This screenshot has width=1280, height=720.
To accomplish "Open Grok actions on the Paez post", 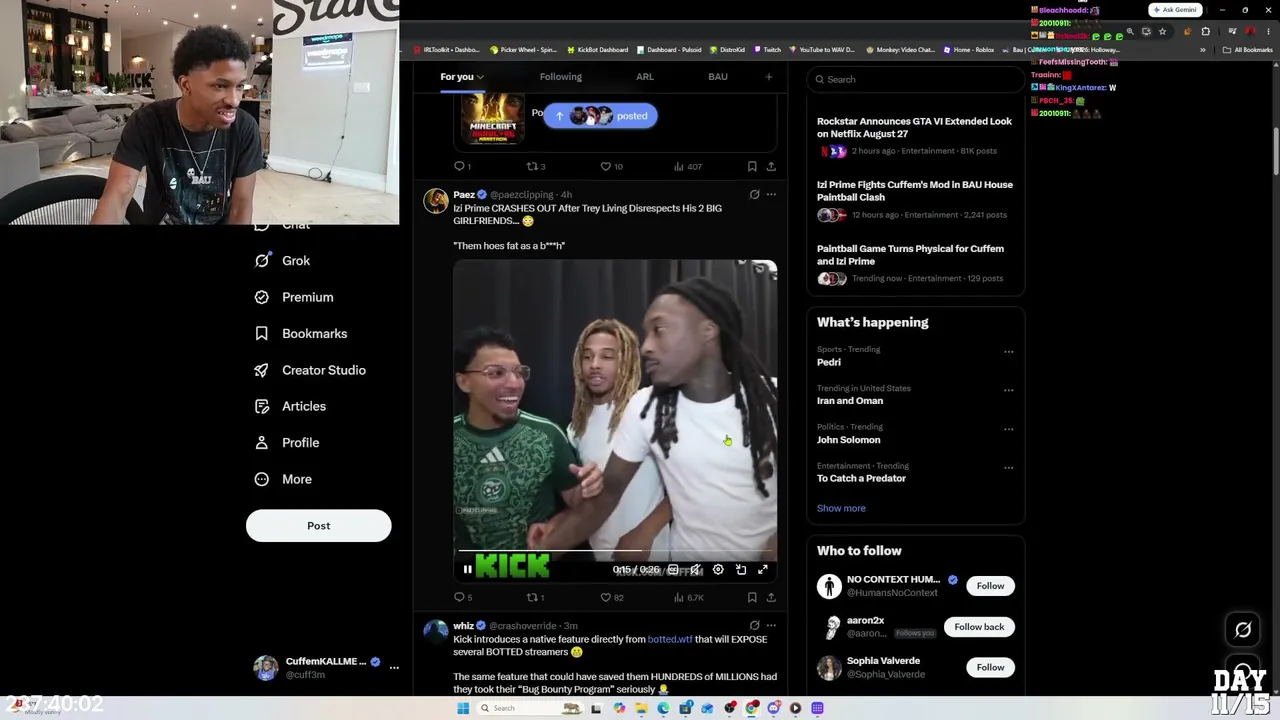I will click(x=754, y=194).
